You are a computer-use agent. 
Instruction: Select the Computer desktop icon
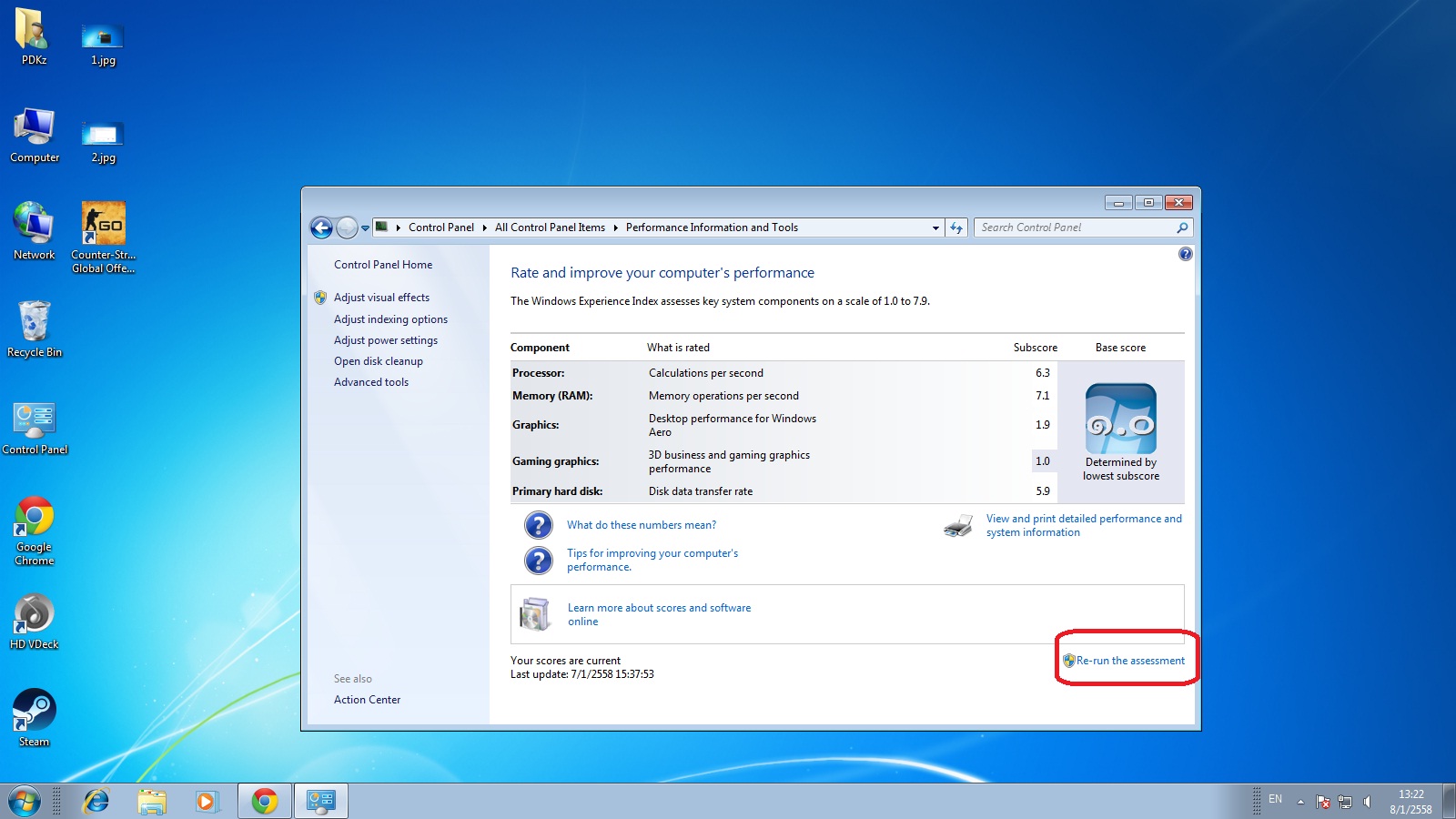[x=35, y=135]
